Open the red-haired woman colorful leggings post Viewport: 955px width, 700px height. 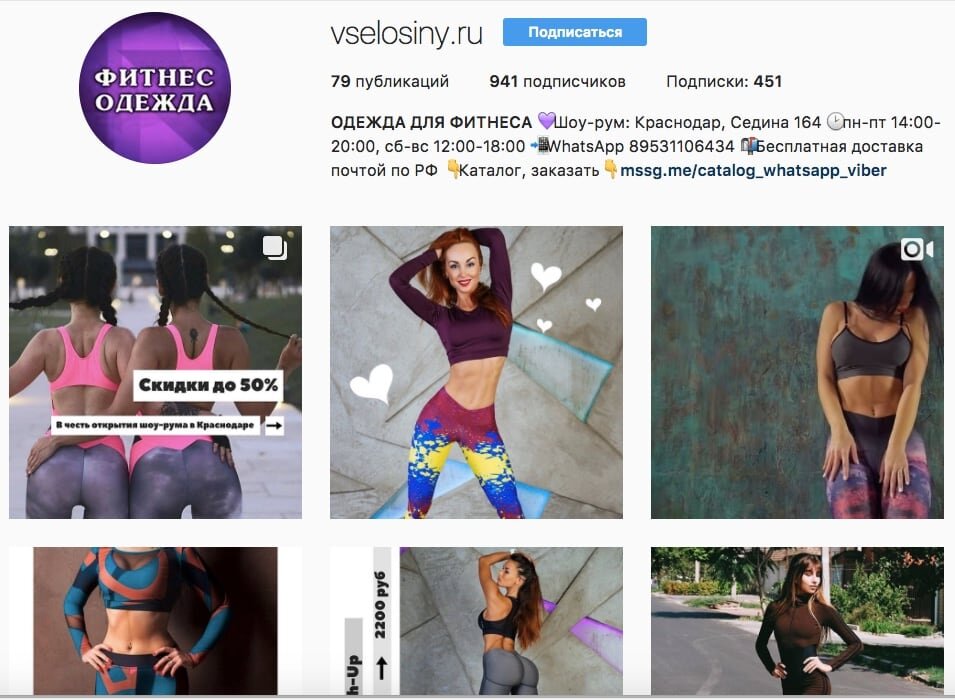[476, 372]
